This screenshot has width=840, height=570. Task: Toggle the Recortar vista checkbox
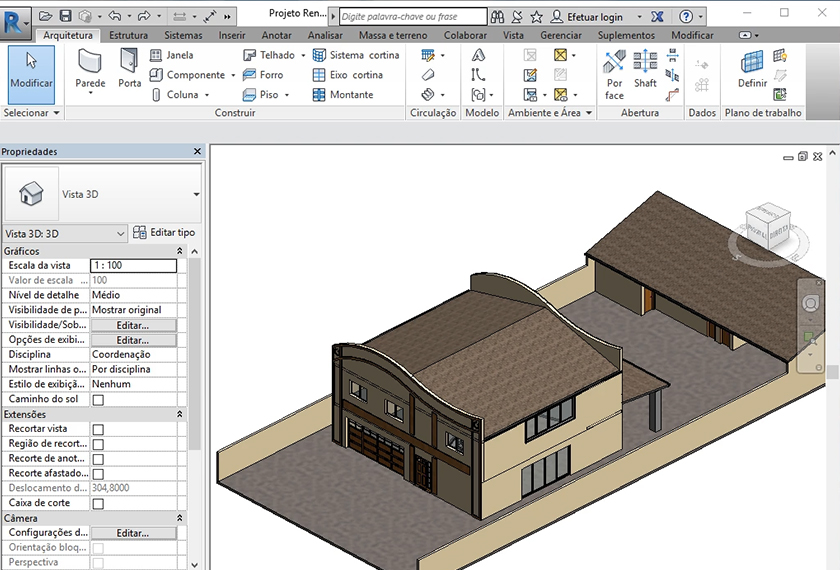[98, 429]
